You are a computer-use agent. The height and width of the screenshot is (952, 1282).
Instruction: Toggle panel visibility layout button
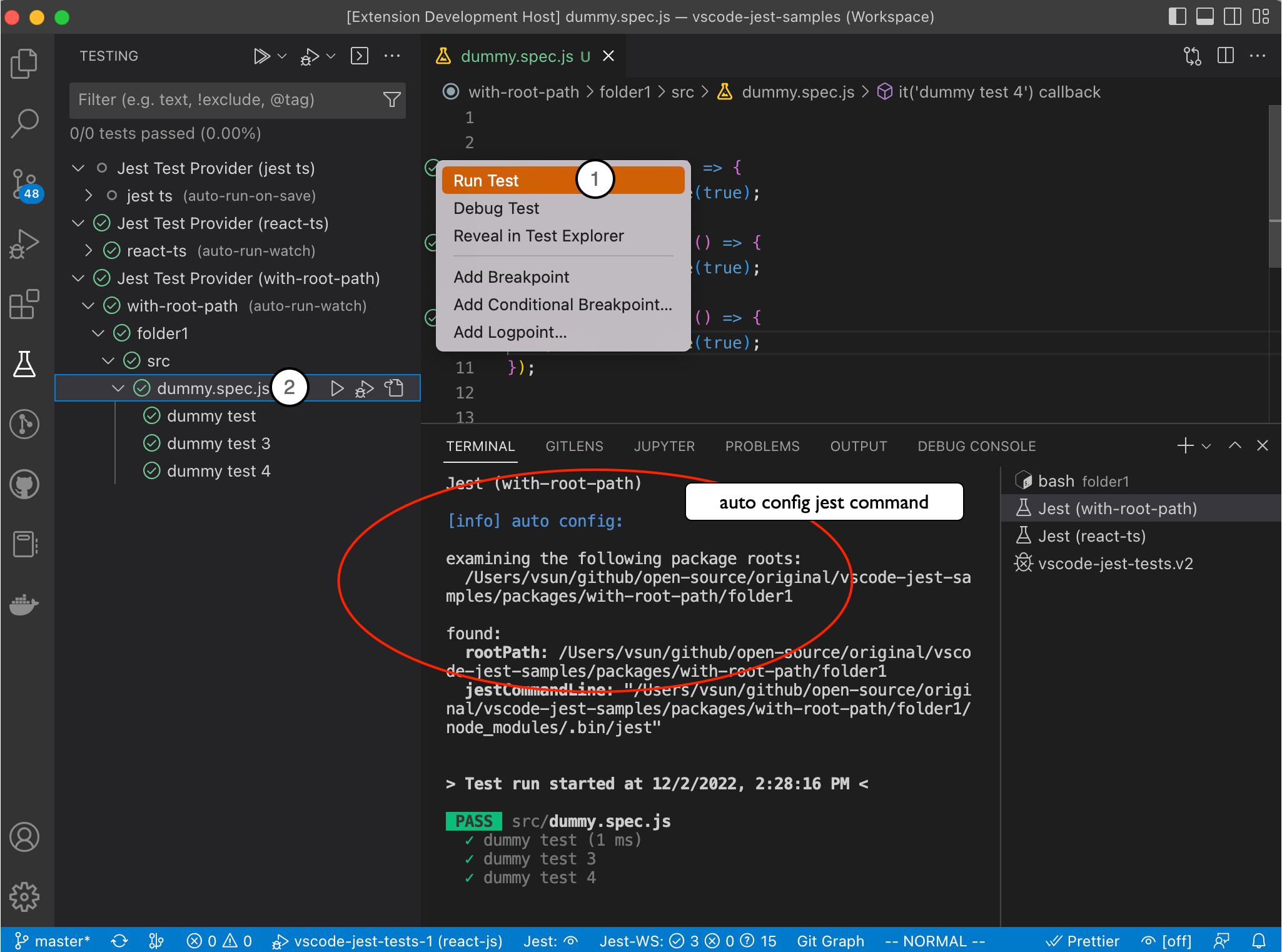(x=1204, y=17)
